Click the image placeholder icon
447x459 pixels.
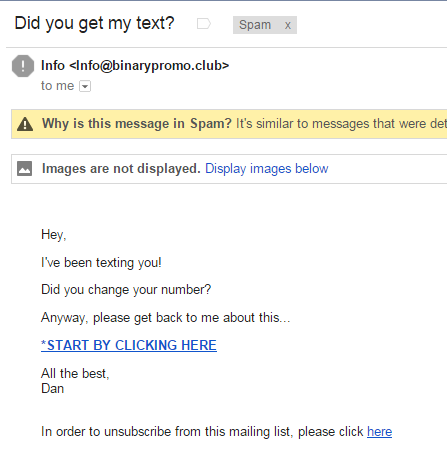coord(24,168)
